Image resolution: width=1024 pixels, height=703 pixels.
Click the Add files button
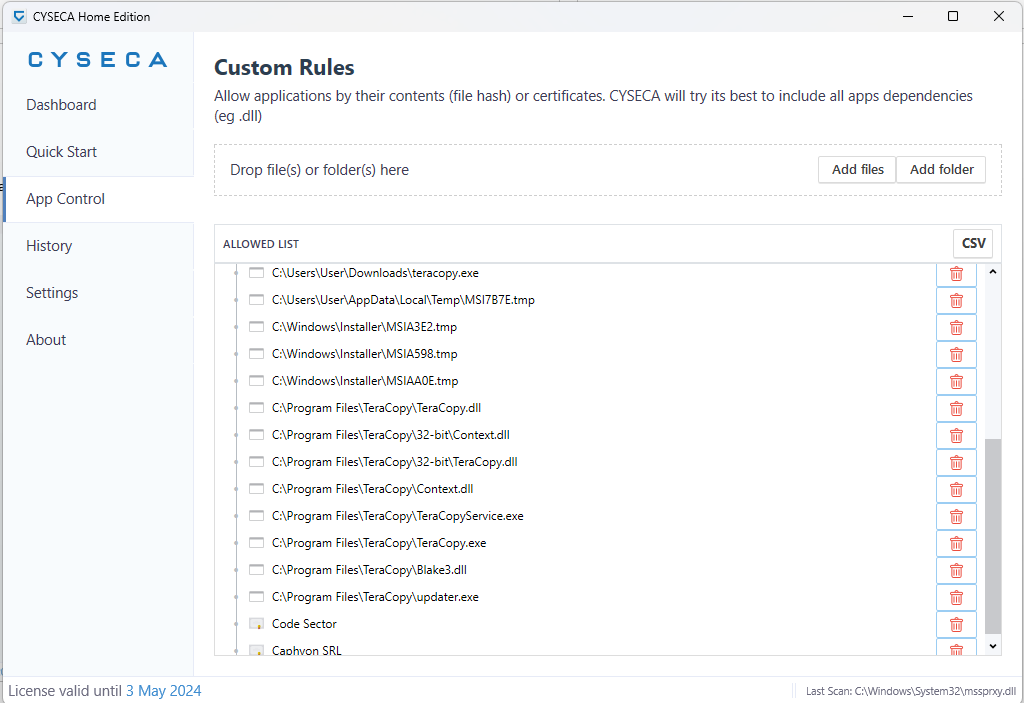(857, 170)
